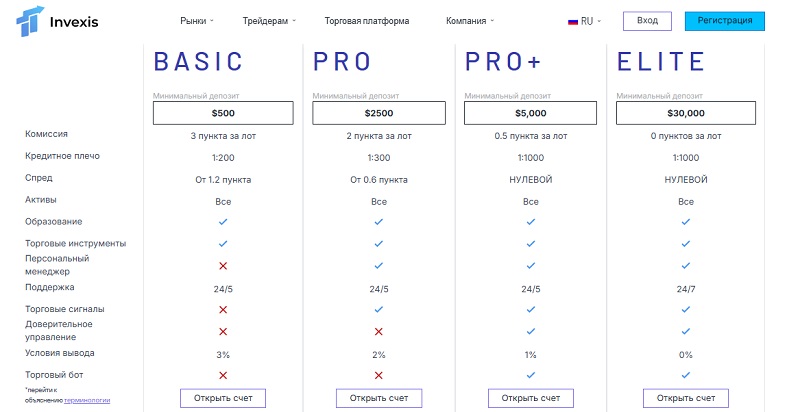Click BASIC's red cross for Персональный менеджер
Viewport: 800px width, 412px height.
[223, 266]
